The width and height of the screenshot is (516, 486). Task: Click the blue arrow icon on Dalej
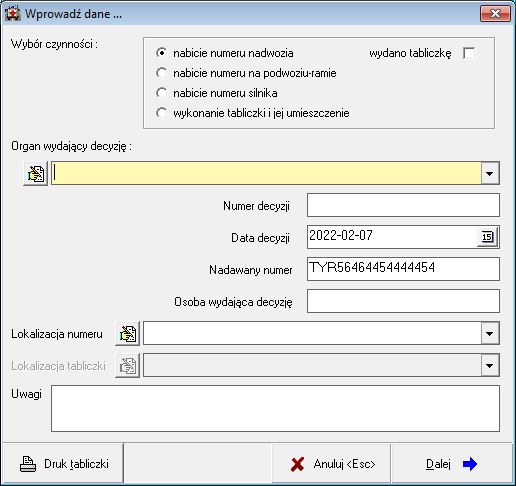click(470, 464)
